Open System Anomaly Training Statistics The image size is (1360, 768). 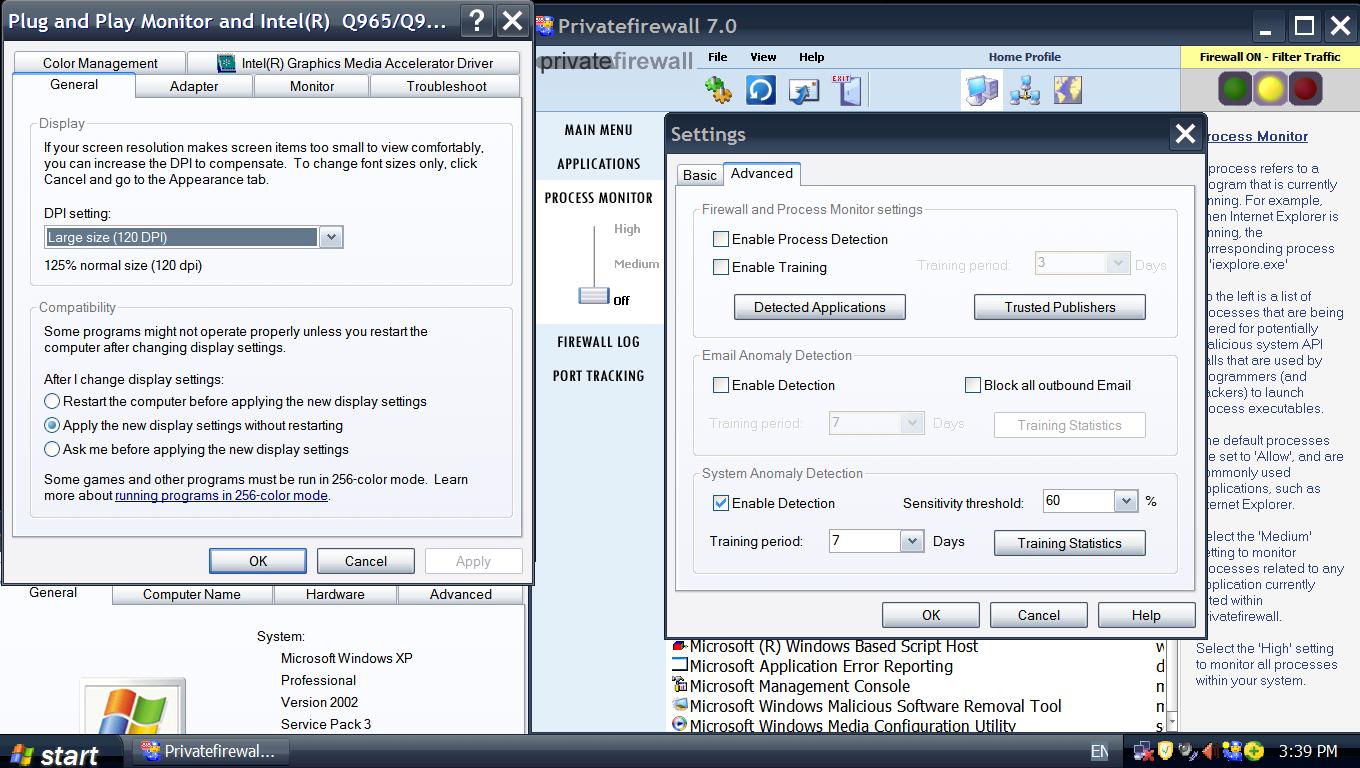pos(1070,543)
